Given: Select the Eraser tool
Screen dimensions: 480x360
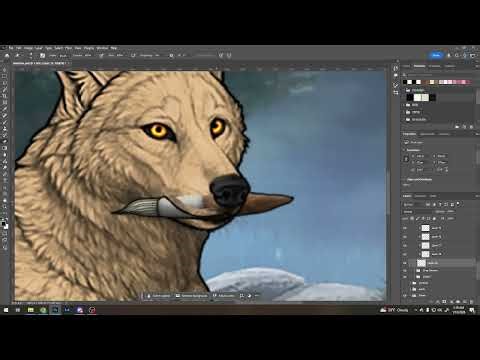Looking at the screenshot, I should (5, 141).
